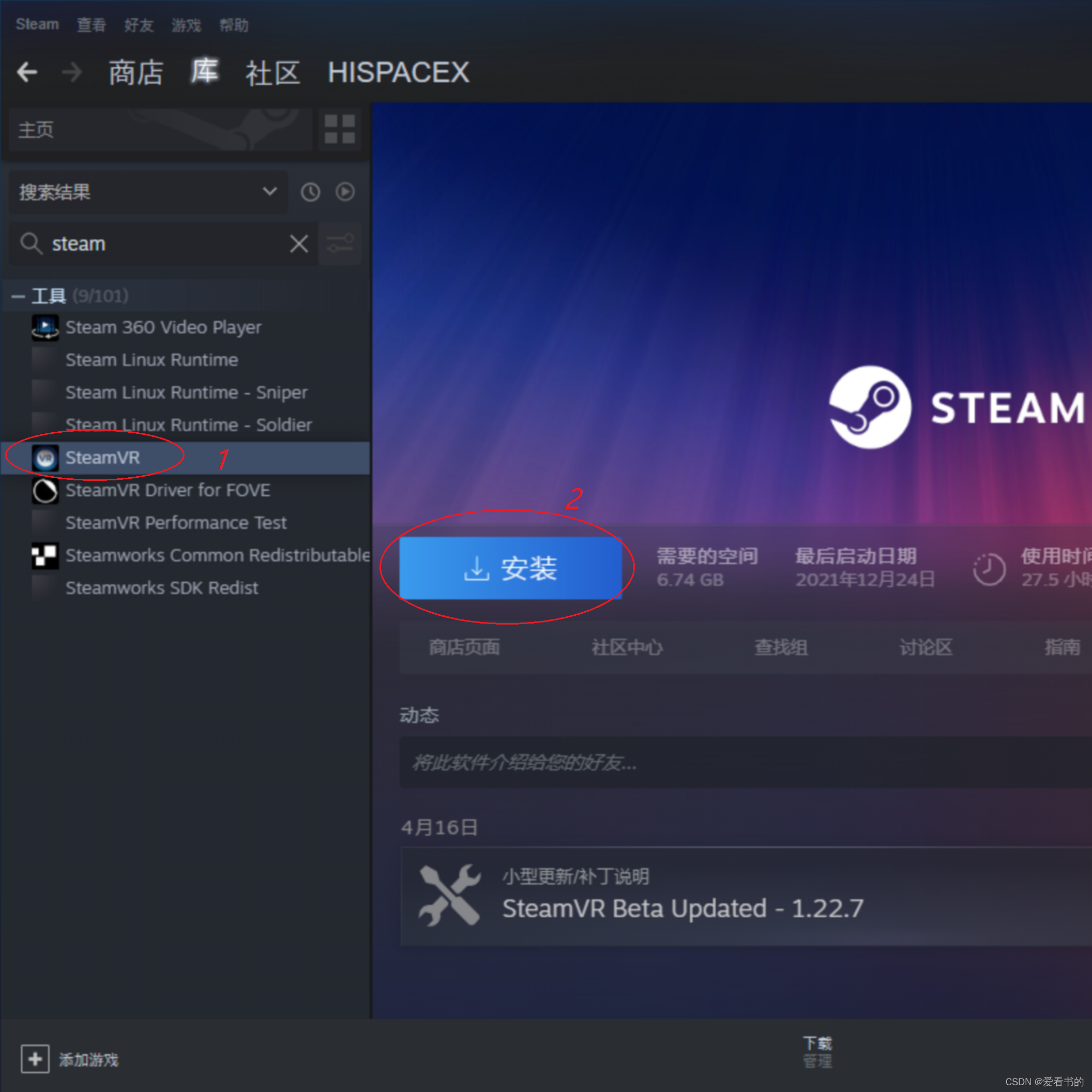
Task: Clear the search box using the X icon
Action: pos(299,244)
